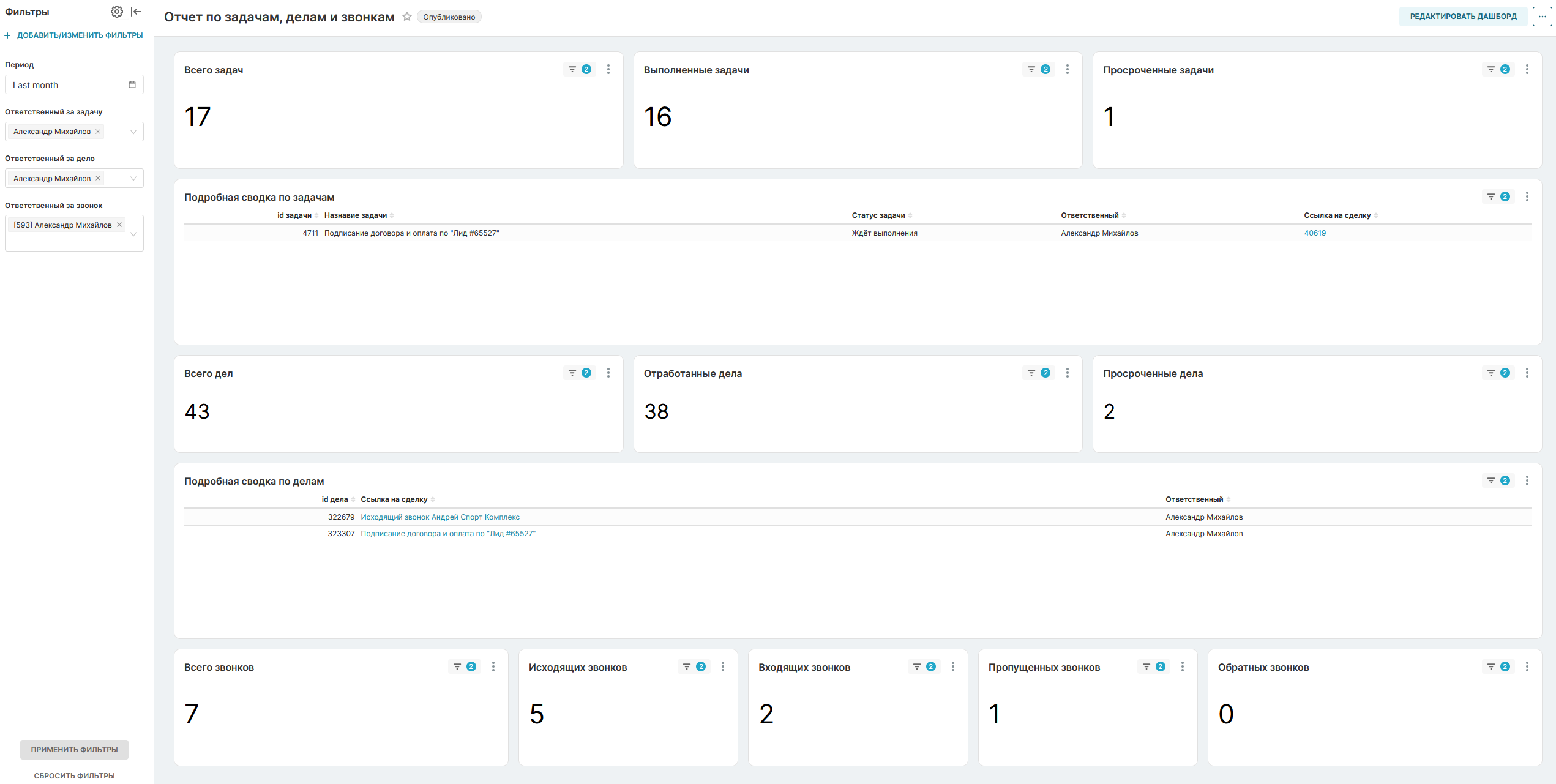Image resolution: width=1556 pixels, height=784 pixels.
Task: Open the calendar icon in the Период field
Action: click(x=132, y=84)
